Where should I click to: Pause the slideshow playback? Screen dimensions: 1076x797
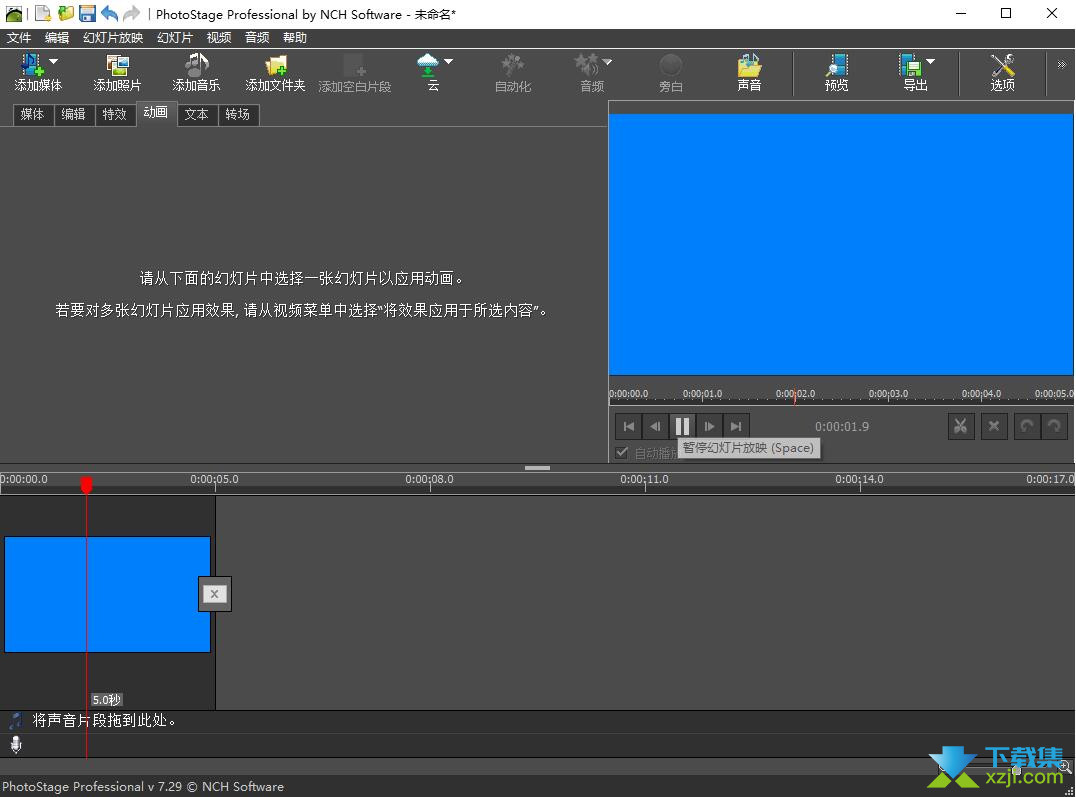(682, 426)
